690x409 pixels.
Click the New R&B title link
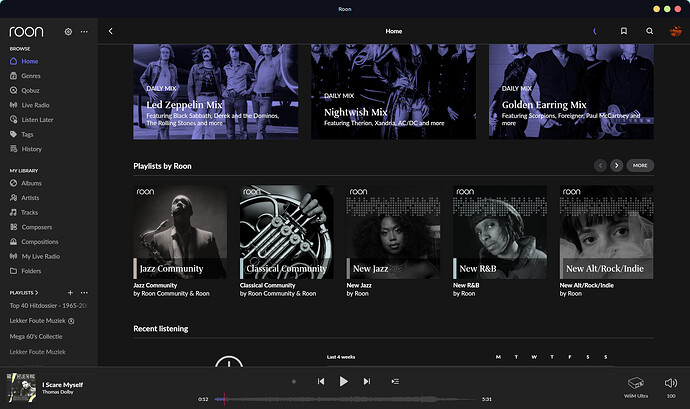(x=466, y=285)
